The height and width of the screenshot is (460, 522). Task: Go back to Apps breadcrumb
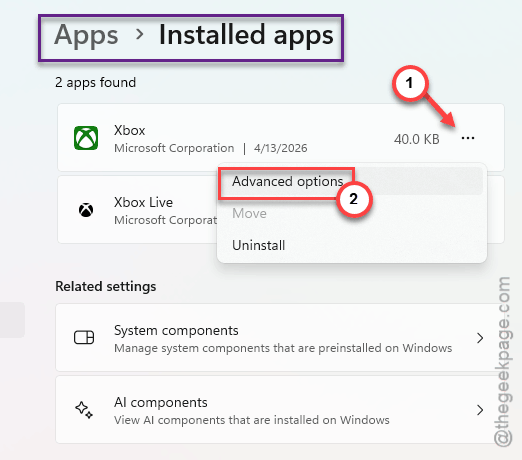86,35
